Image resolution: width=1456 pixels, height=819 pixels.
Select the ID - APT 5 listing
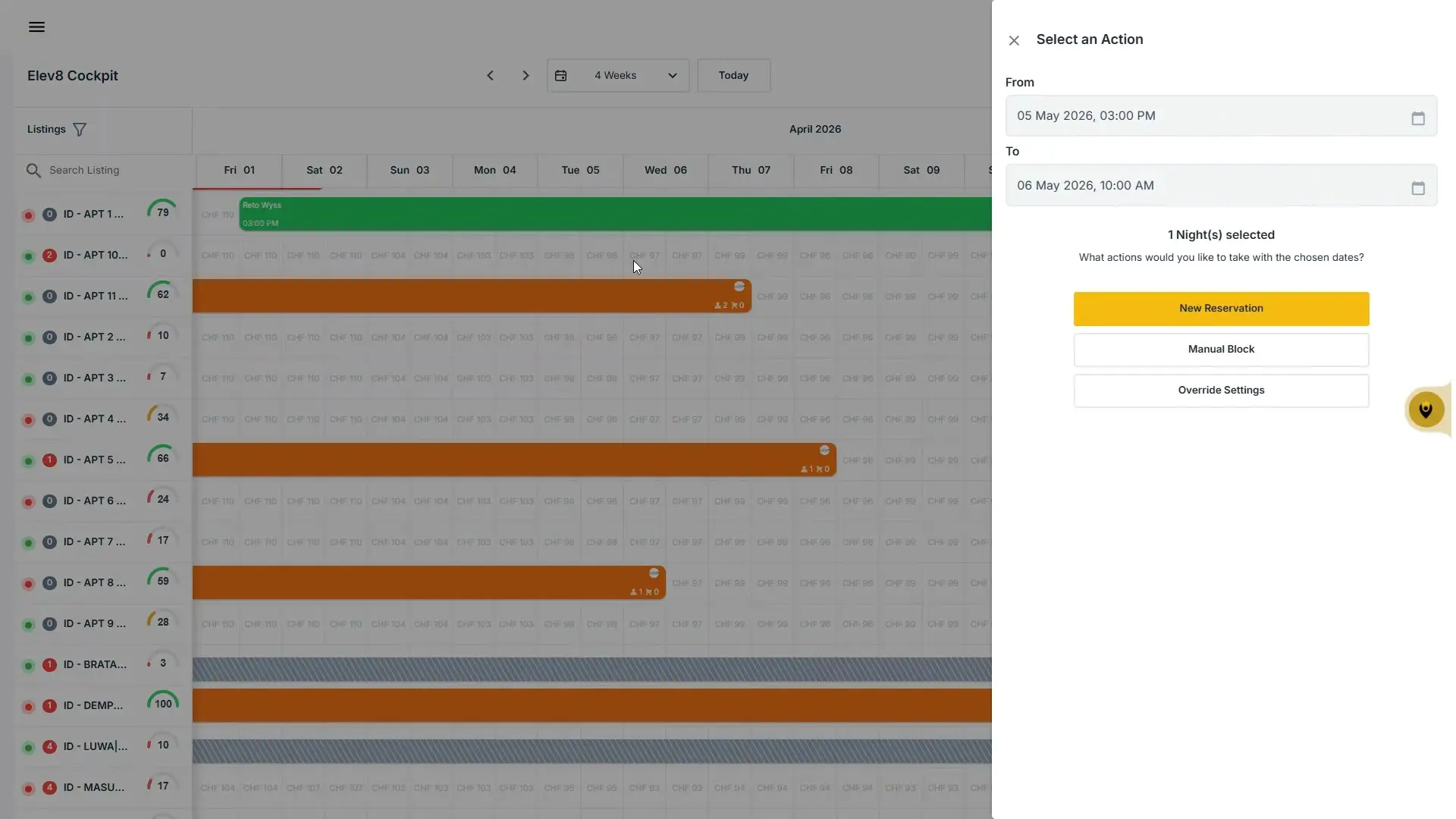point(95,460)
